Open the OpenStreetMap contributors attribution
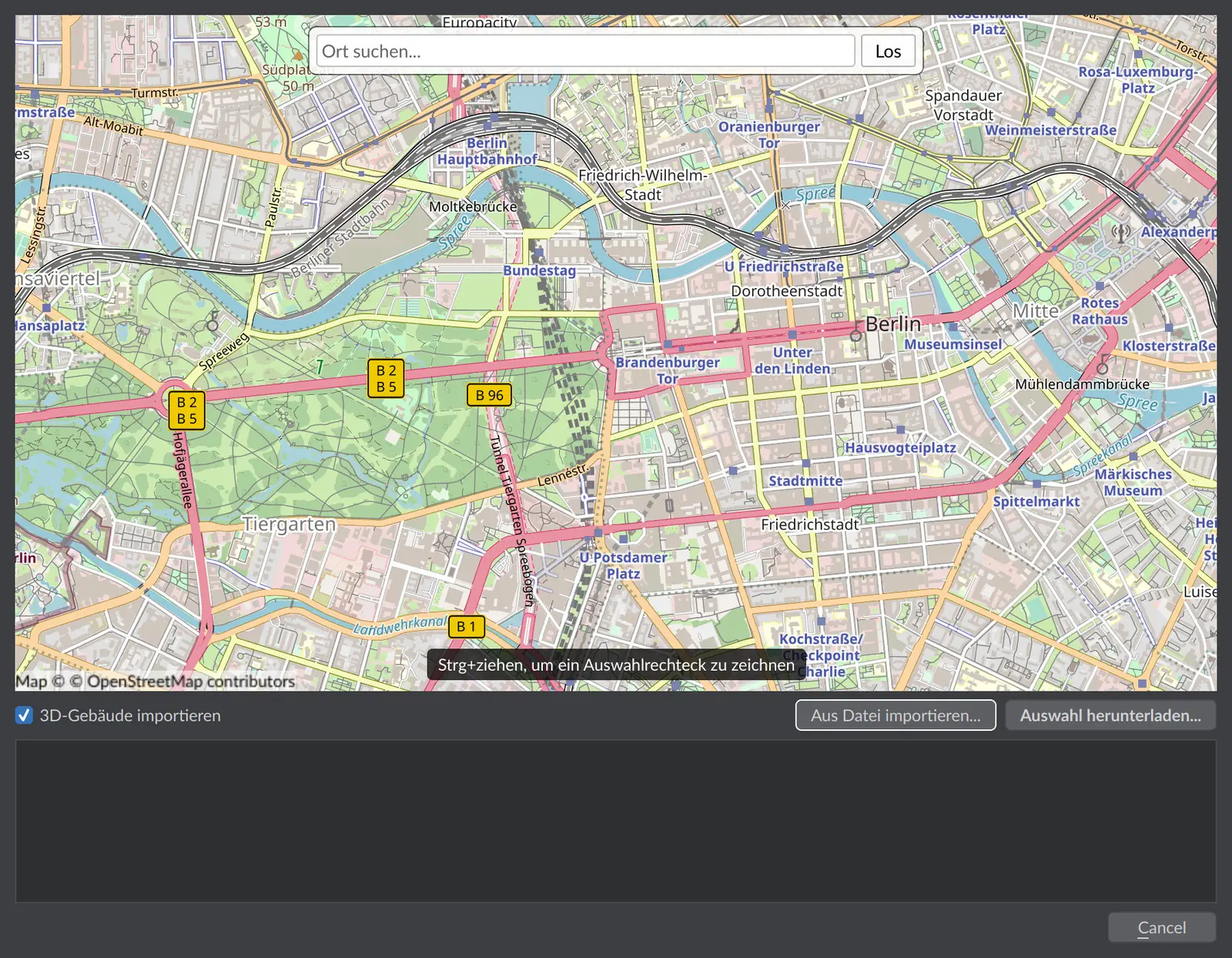 [191, 682]
